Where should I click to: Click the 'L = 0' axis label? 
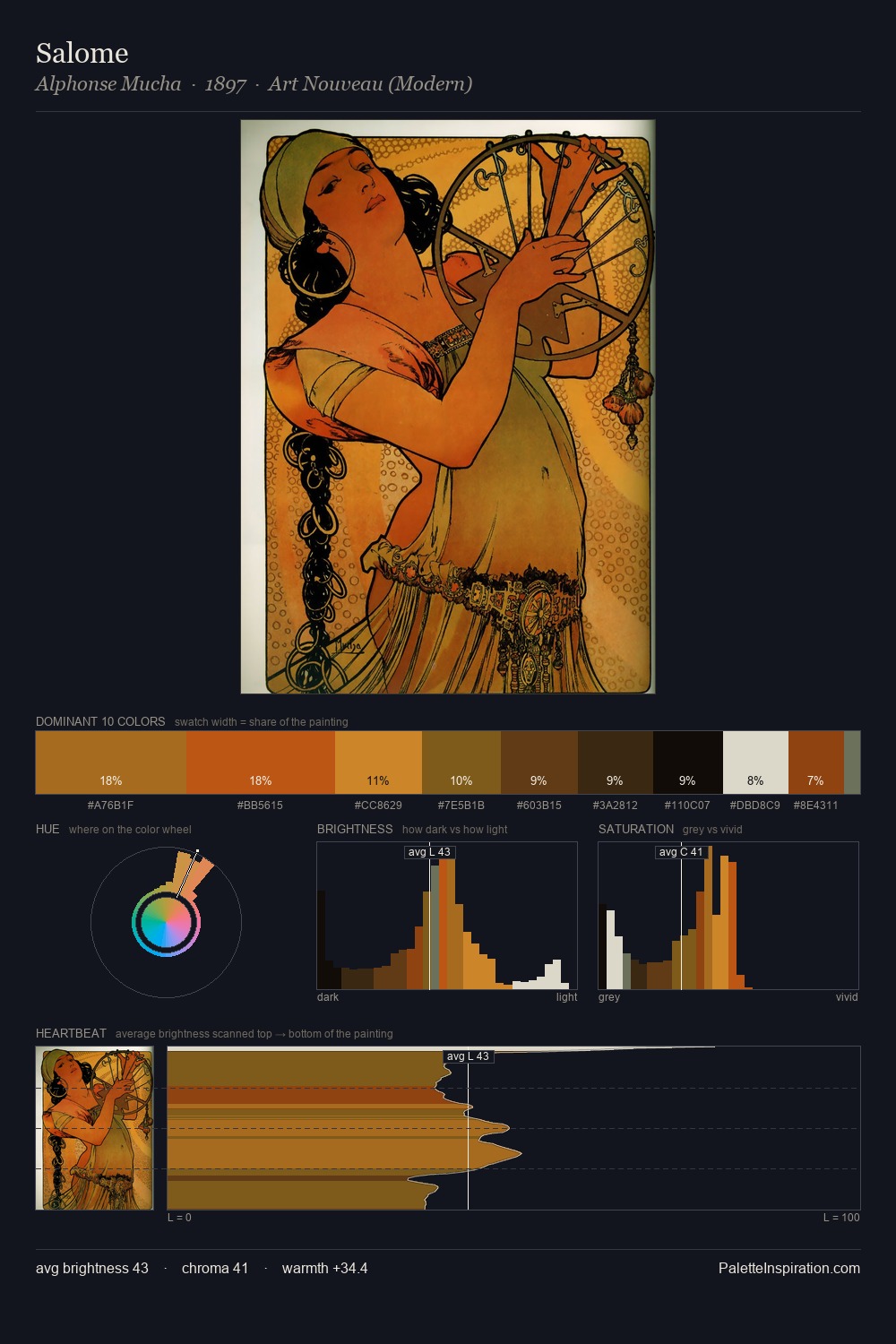point(179,1218)
